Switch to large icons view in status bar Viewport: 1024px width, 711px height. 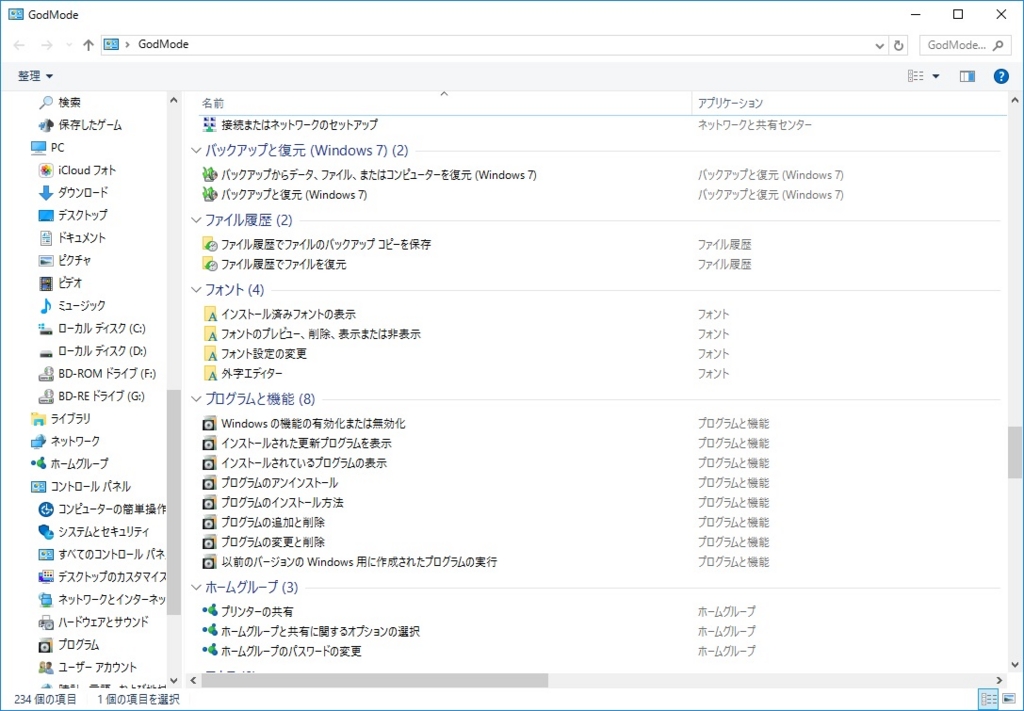pos(1008,699)
